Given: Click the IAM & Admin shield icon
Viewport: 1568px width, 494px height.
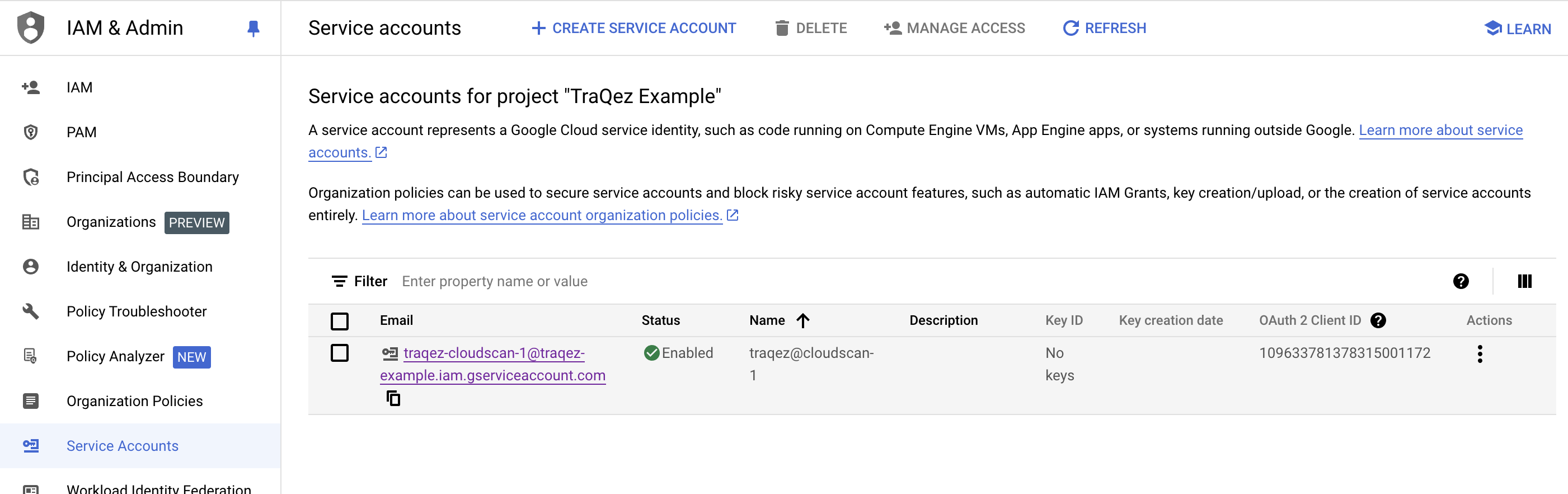Looking at the screenshot, I should pos(30,28).
